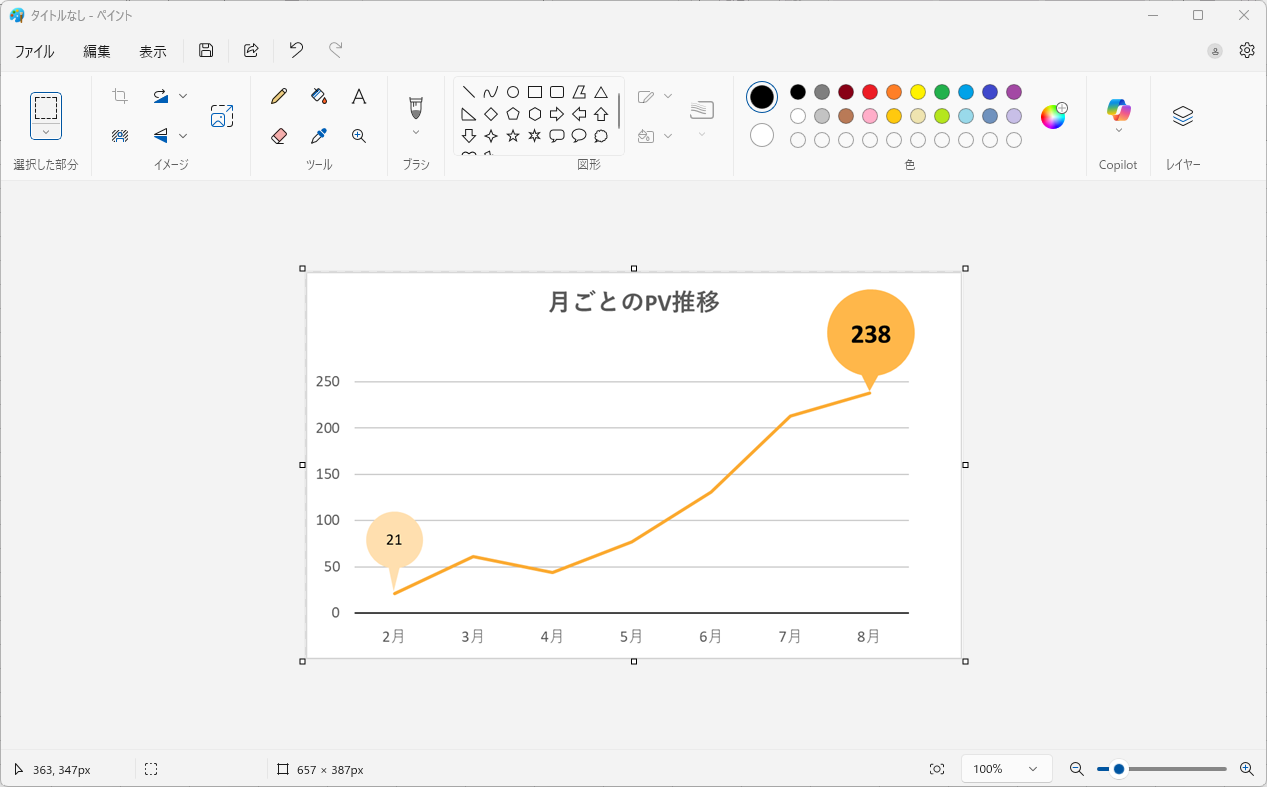Select the Fill bucket tool
The width and height of the screenshot is (1267, 787).
(319, 96)
